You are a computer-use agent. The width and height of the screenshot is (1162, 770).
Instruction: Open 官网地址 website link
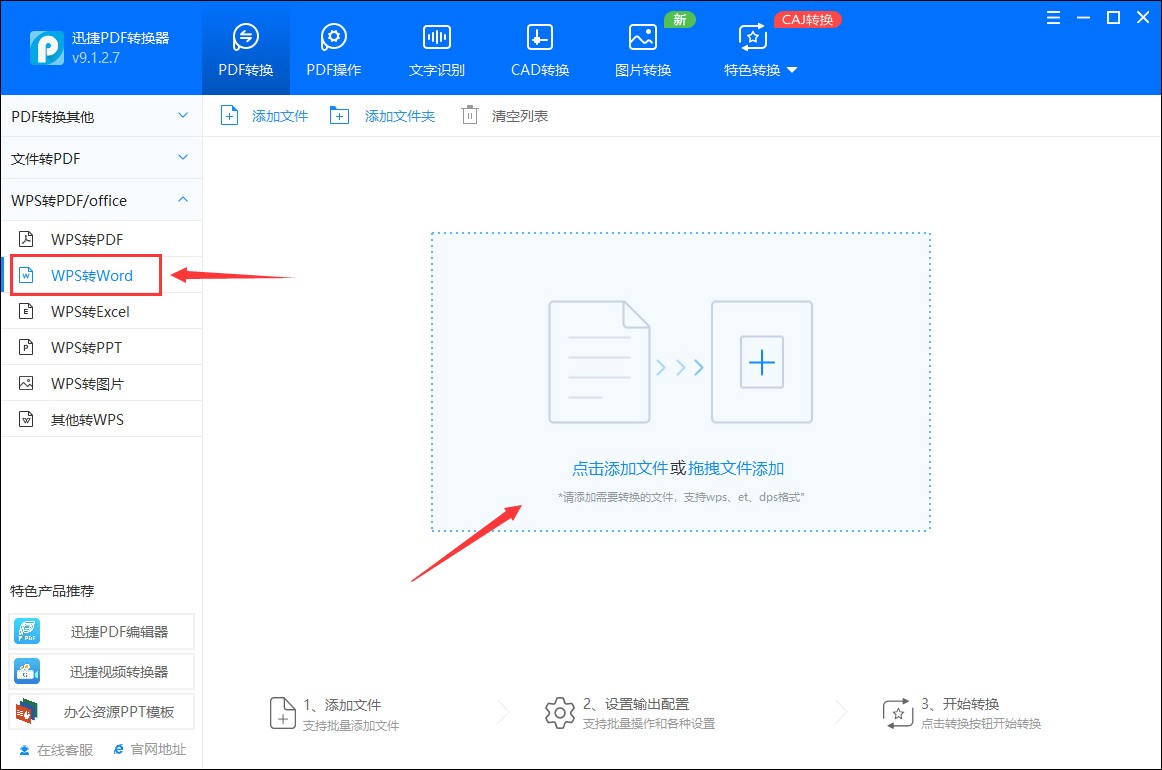(x=150, y=749)
